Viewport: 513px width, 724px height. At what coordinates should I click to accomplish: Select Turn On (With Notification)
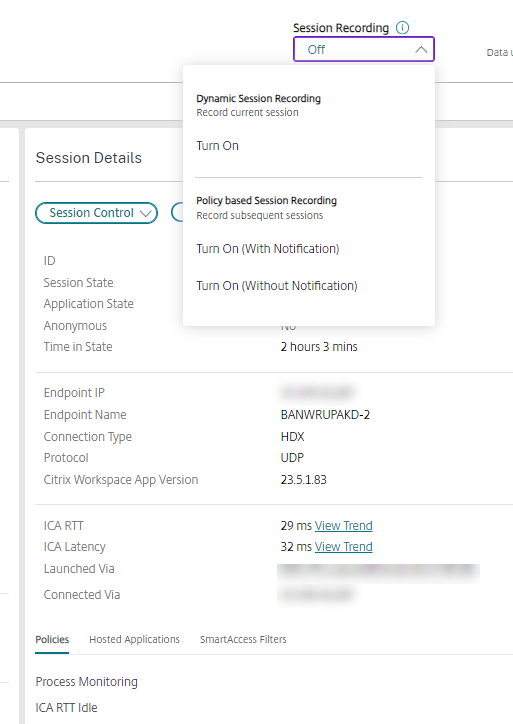coord(268,248)
